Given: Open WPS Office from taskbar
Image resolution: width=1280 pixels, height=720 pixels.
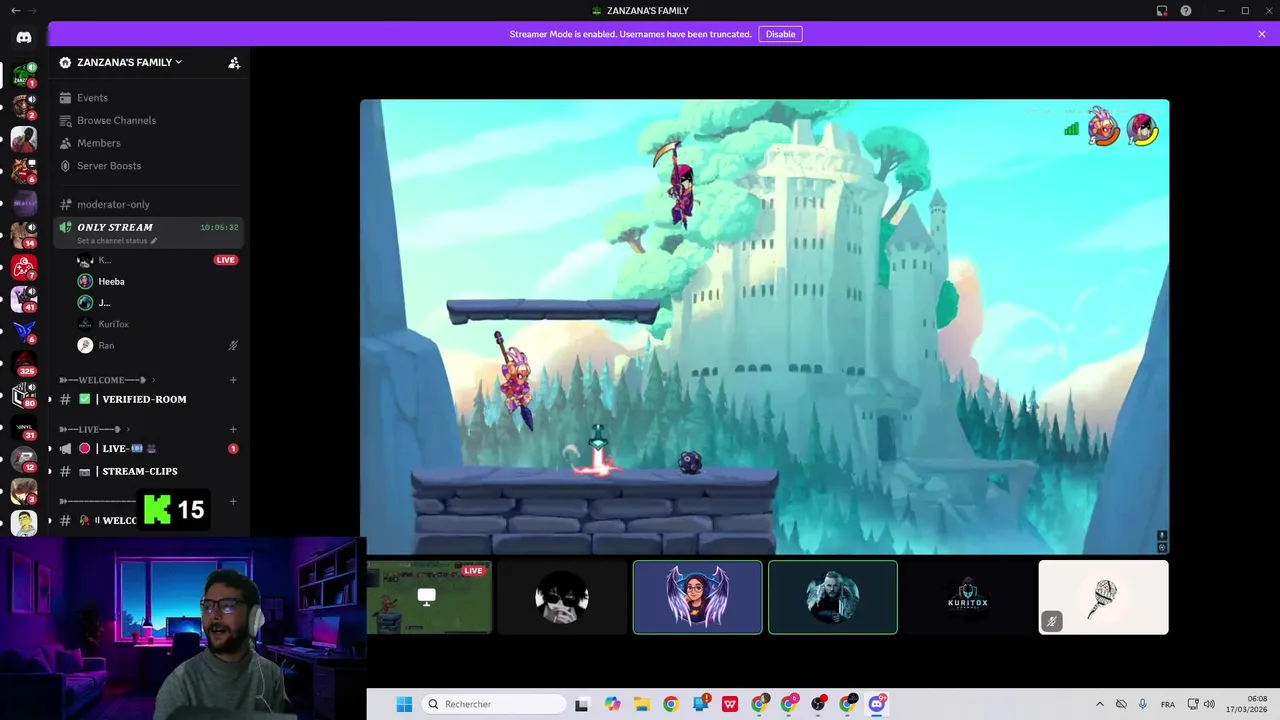Looking at the screenshot, I should point(730,704).
